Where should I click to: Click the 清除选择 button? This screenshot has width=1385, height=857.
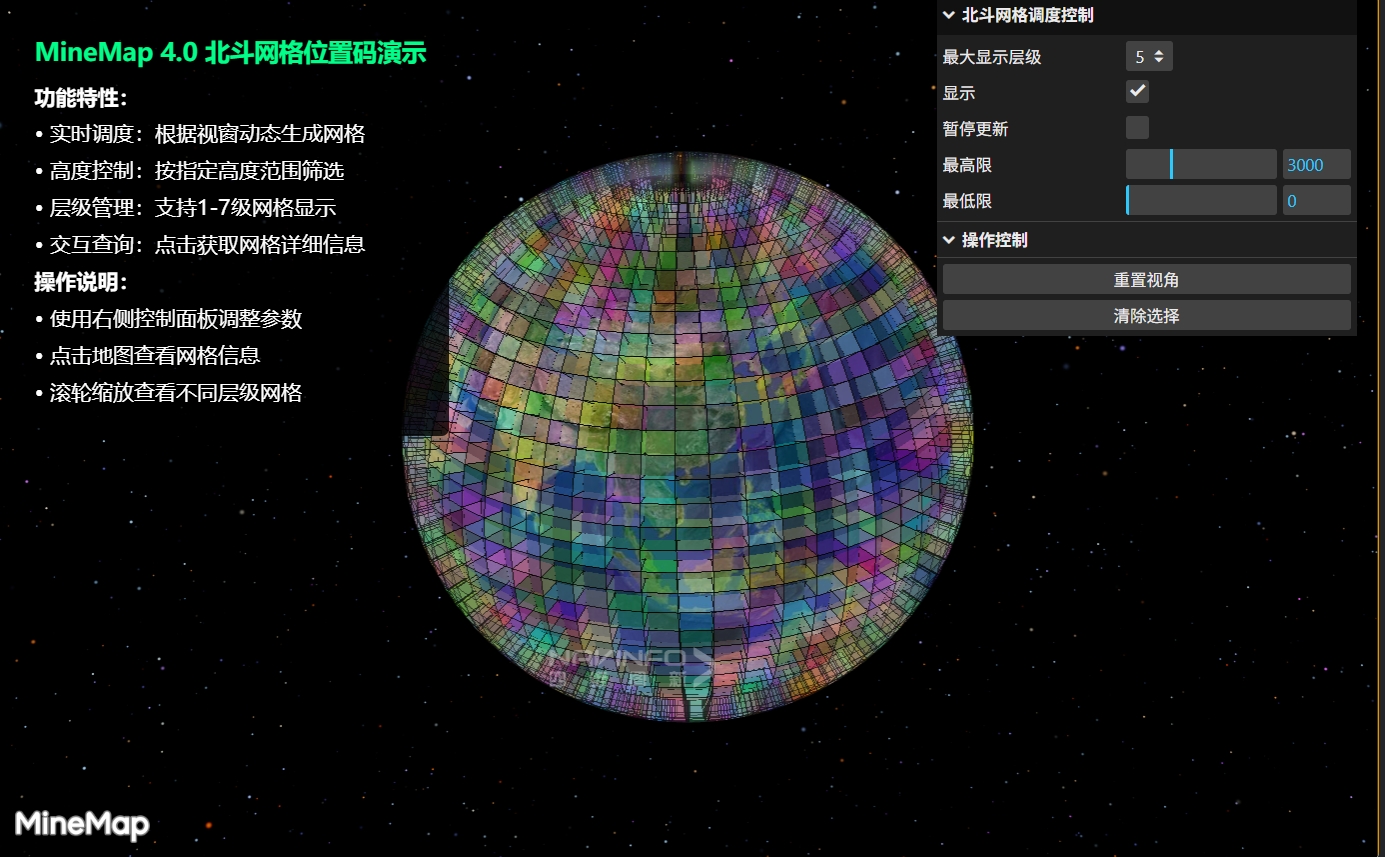[1147, 316]
